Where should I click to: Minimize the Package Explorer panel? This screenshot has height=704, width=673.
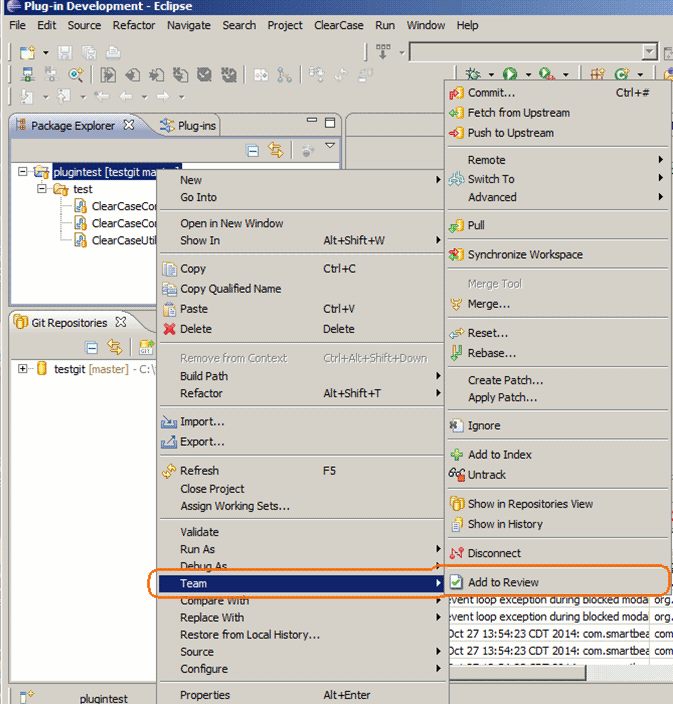coord(310,123)
